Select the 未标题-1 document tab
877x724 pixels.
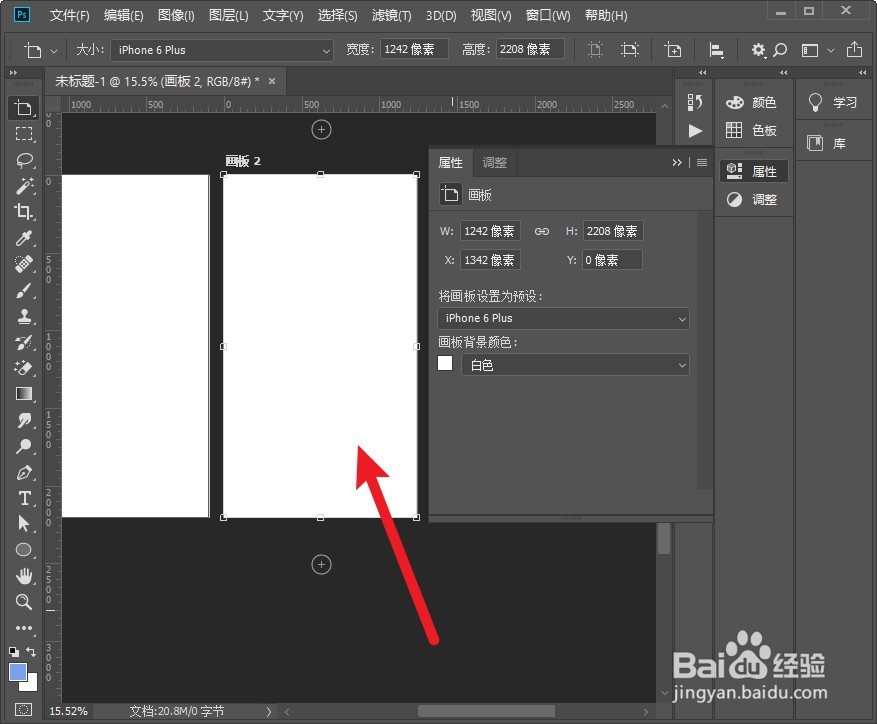tap(157, 81)
